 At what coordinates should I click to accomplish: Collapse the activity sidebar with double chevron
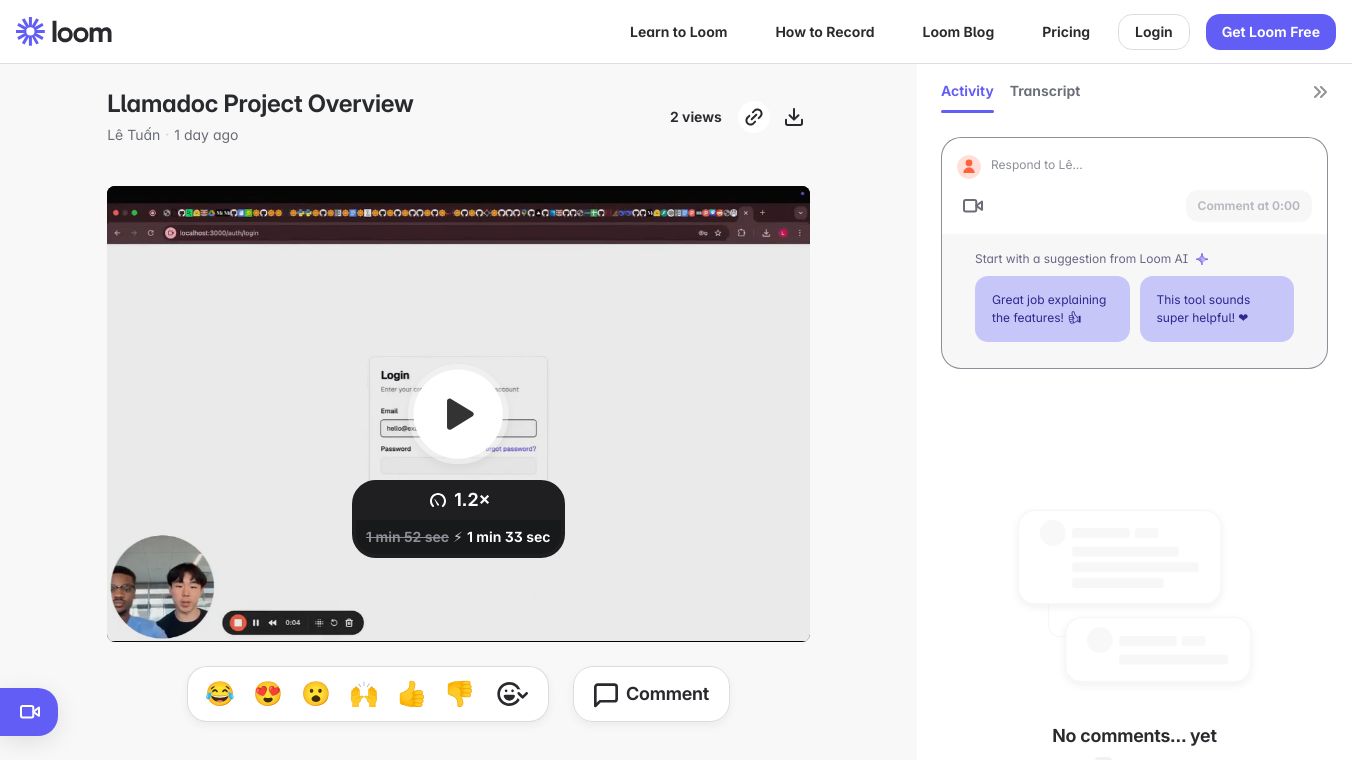click(x=1320, y=92)
